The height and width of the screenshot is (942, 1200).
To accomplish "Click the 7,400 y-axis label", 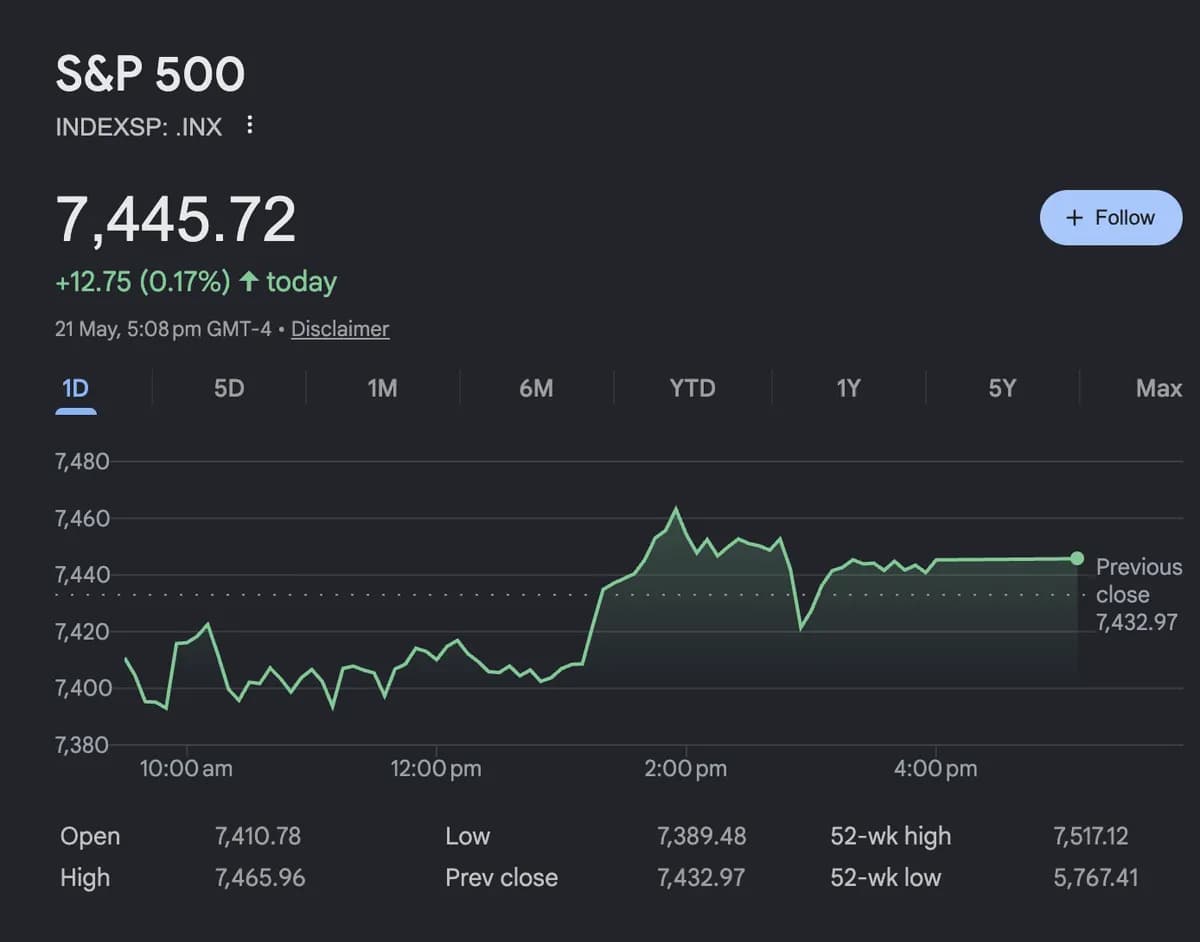I will [82, 688].
